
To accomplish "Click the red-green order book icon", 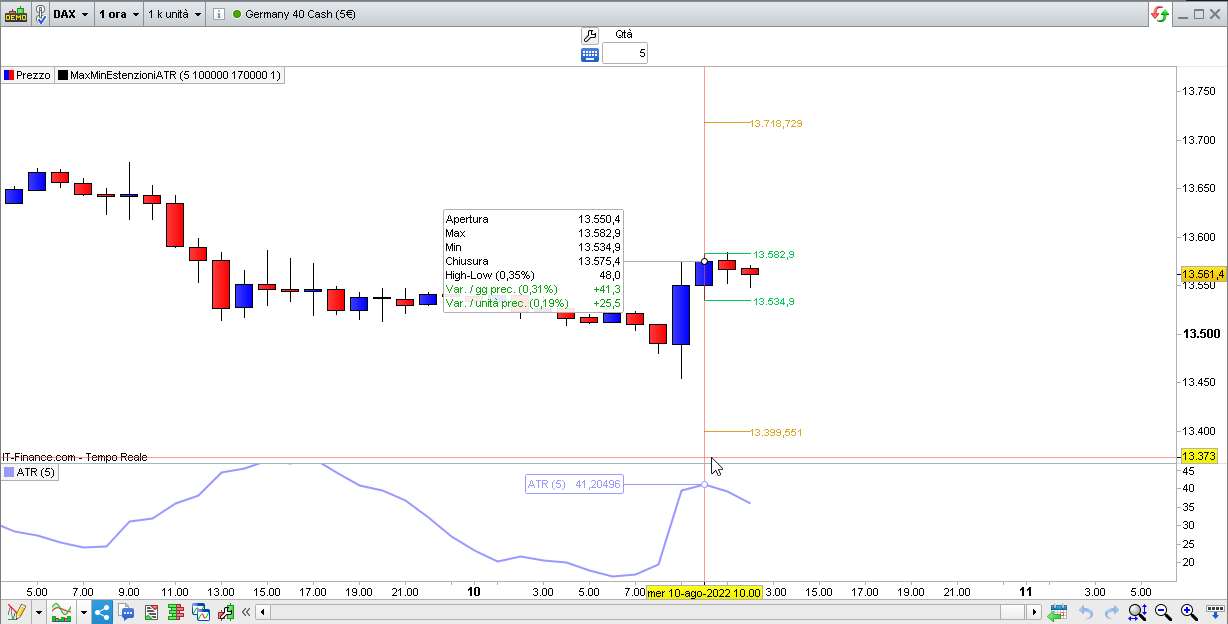I will tap(177, 612).
